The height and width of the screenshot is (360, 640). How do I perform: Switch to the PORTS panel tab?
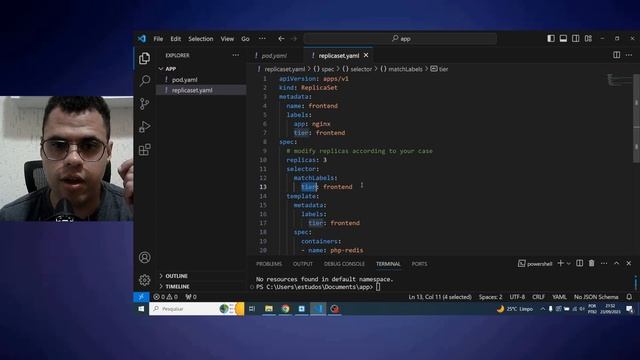pos(419,264)
